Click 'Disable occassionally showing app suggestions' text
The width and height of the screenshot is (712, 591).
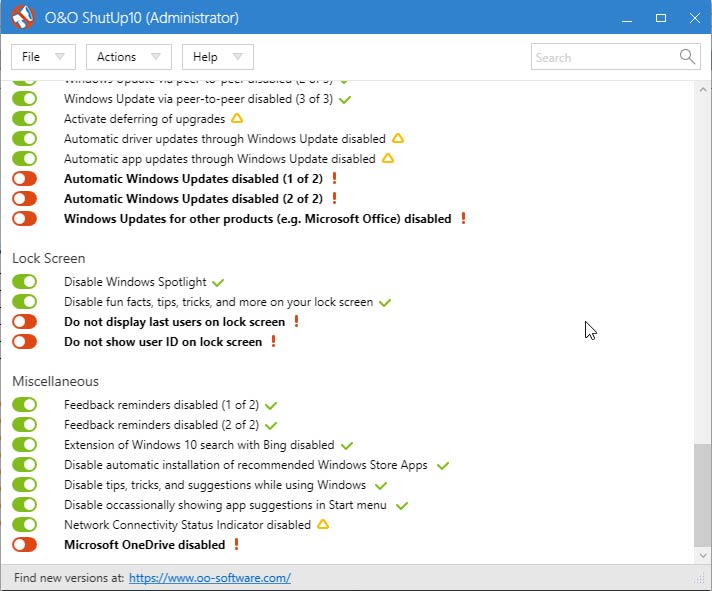[225, 505]
